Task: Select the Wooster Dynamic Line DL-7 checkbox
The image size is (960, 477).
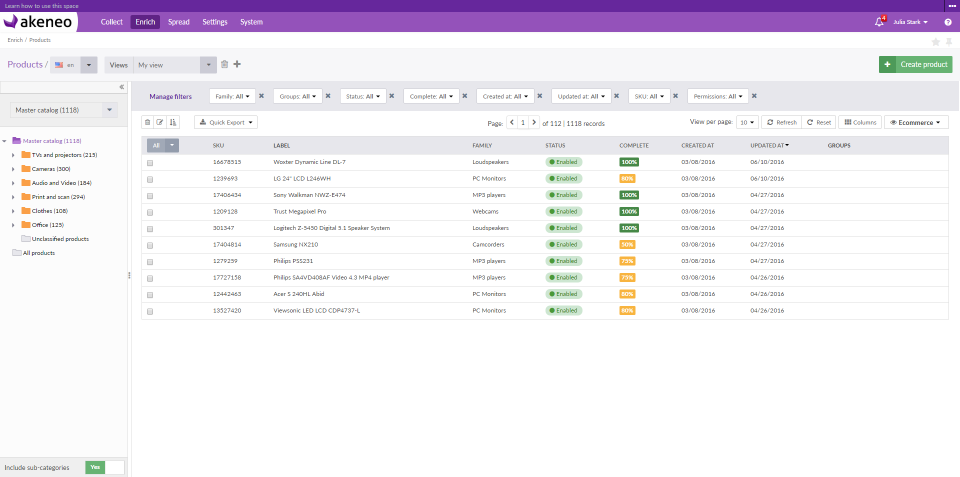Action: 150,161
